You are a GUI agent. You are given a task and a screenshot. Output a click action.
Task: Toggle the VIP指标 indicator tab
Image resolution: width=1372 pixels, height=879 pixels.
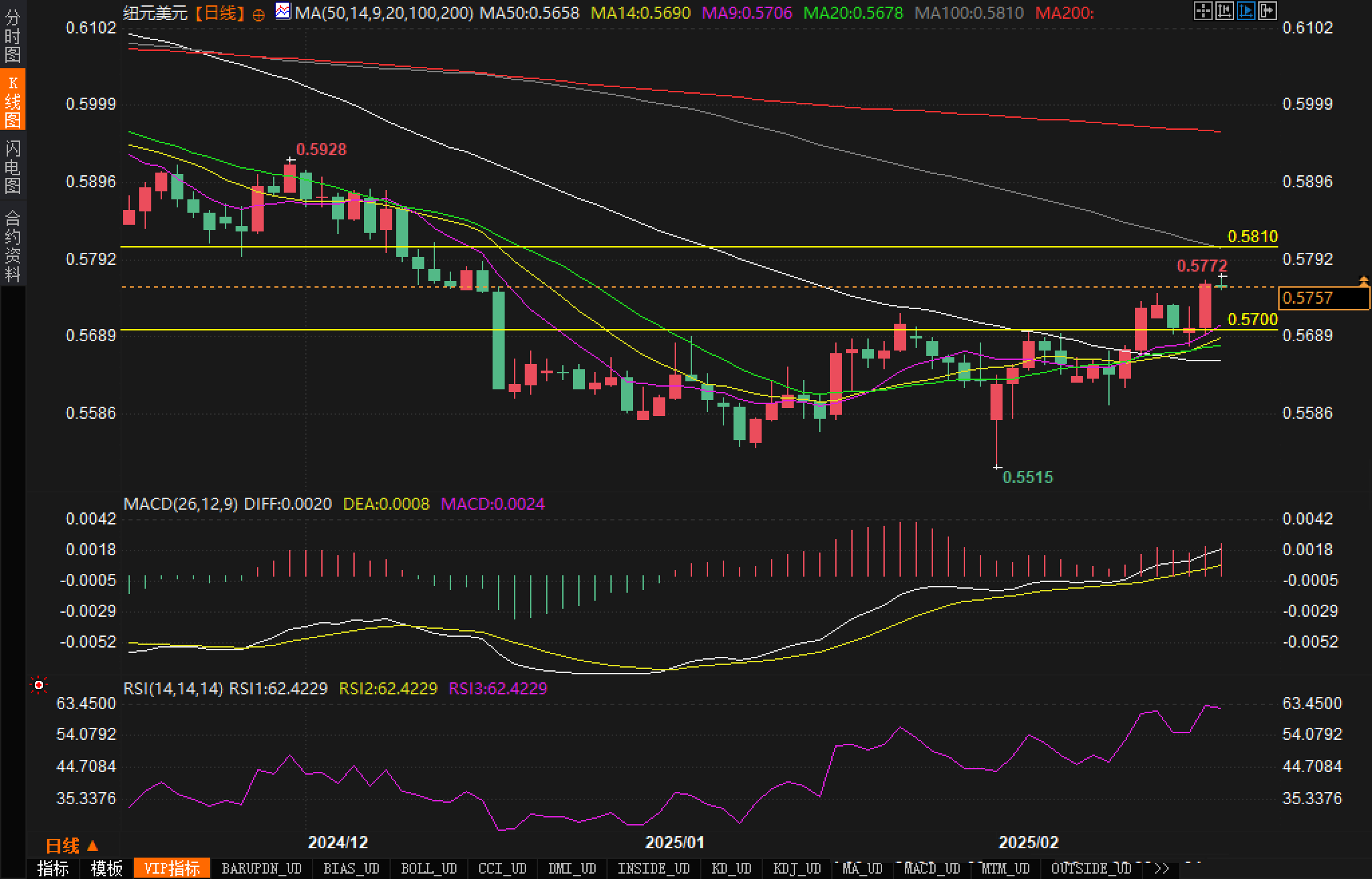pyautogui.click(x=172, y=868)
